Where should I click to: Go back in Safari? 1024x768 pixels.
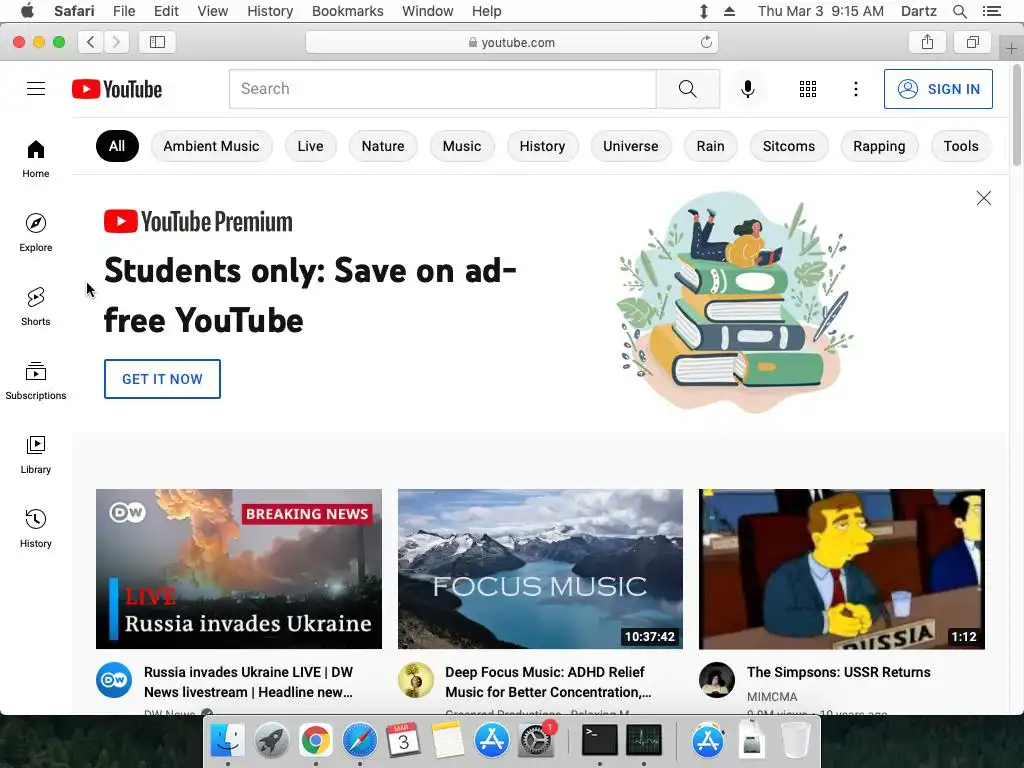coord(91,42)
